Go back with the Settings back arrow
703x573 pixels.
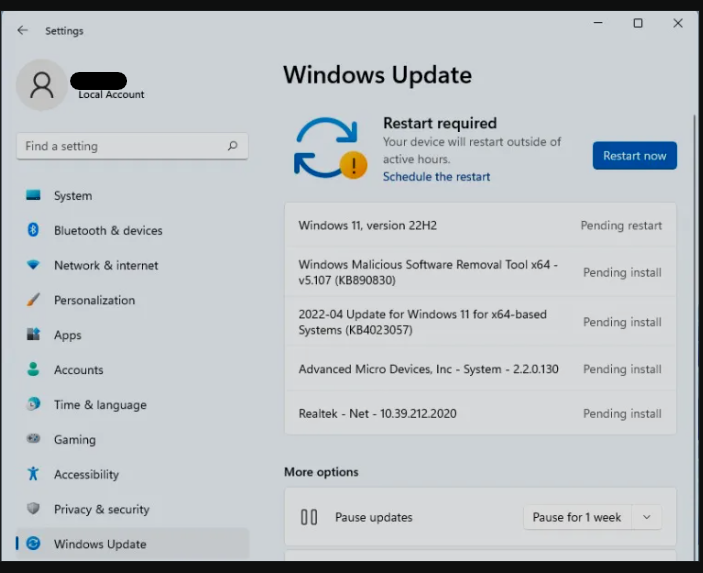(x=22, y=30)
